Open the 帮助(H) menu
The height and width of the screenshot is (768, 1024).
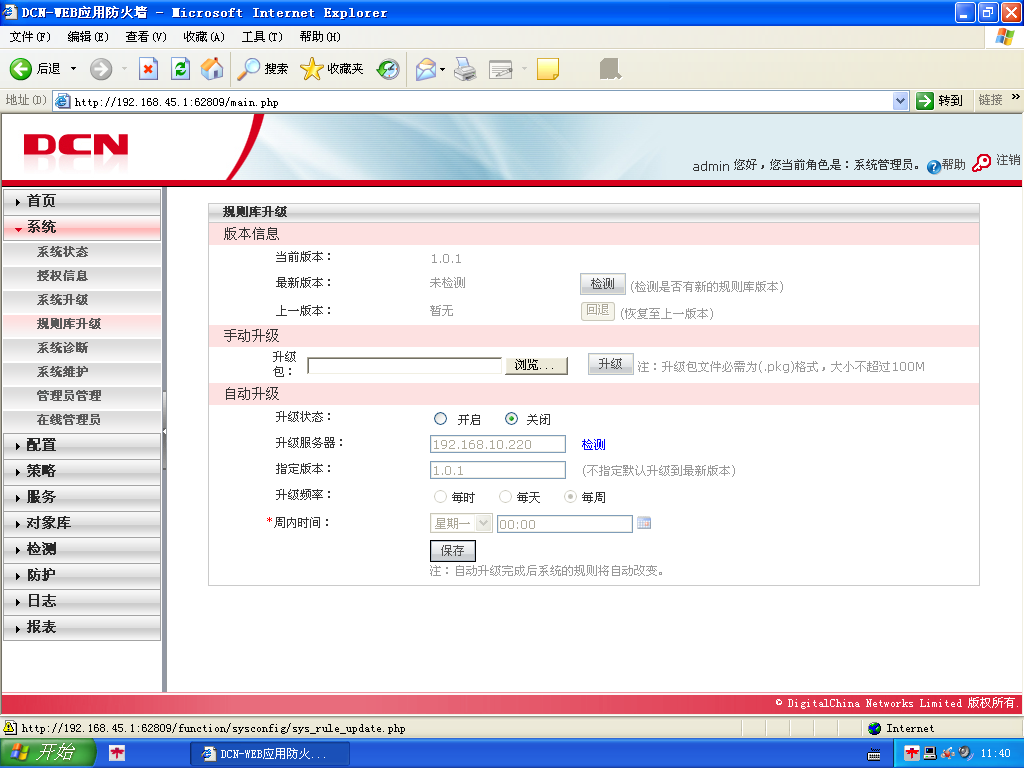(x=320, y=37)
